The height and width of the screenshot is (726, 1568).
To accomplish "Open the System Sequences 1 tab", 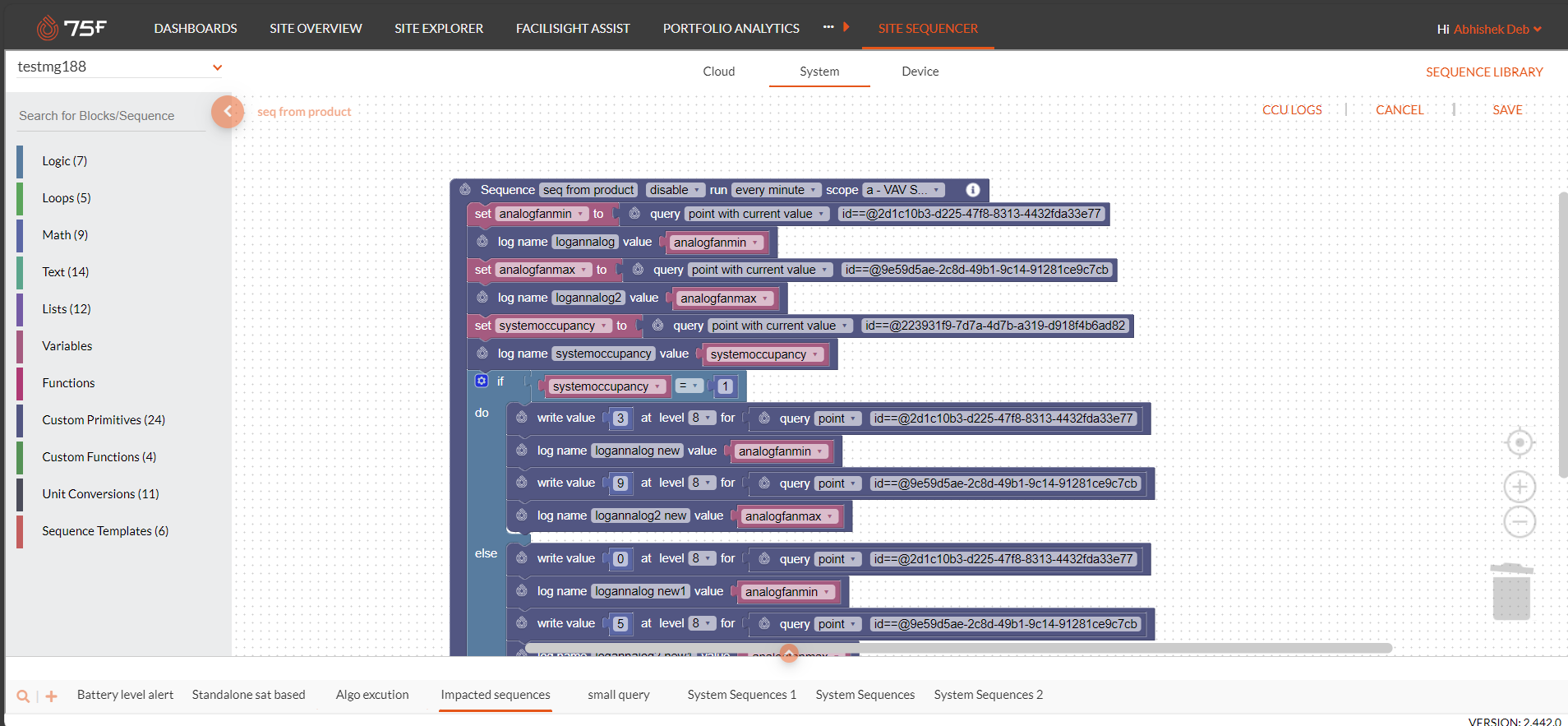I will 741,695.
